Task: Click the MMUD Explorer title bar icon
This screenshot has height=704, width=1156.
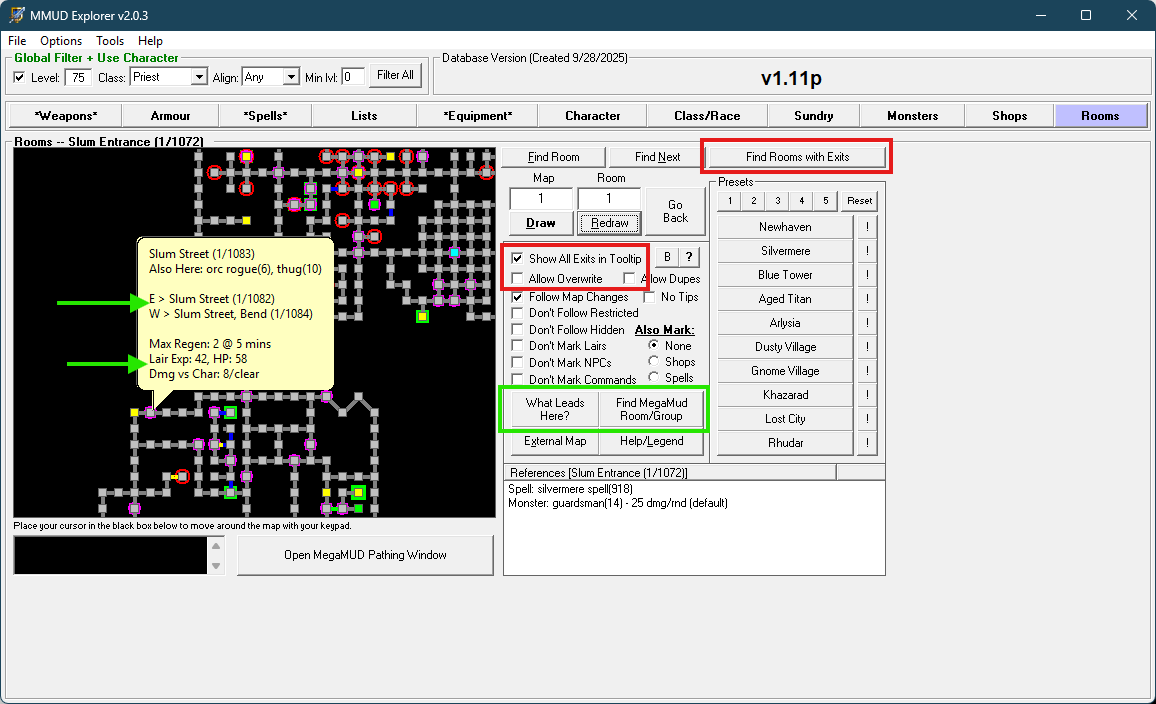Action: (x=17, y=15)
